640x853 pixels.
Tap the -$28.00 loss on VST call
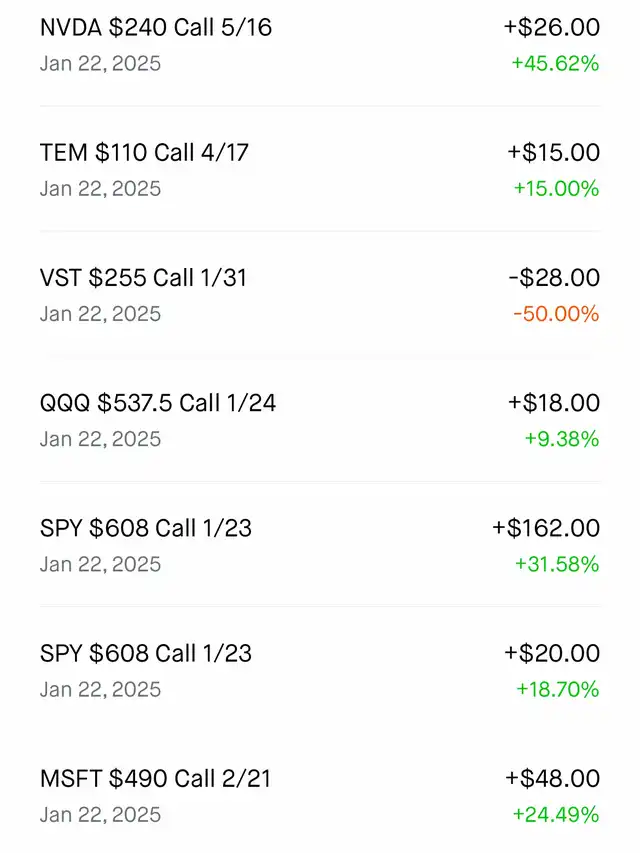pyautogui.click(x=553, y=278)
